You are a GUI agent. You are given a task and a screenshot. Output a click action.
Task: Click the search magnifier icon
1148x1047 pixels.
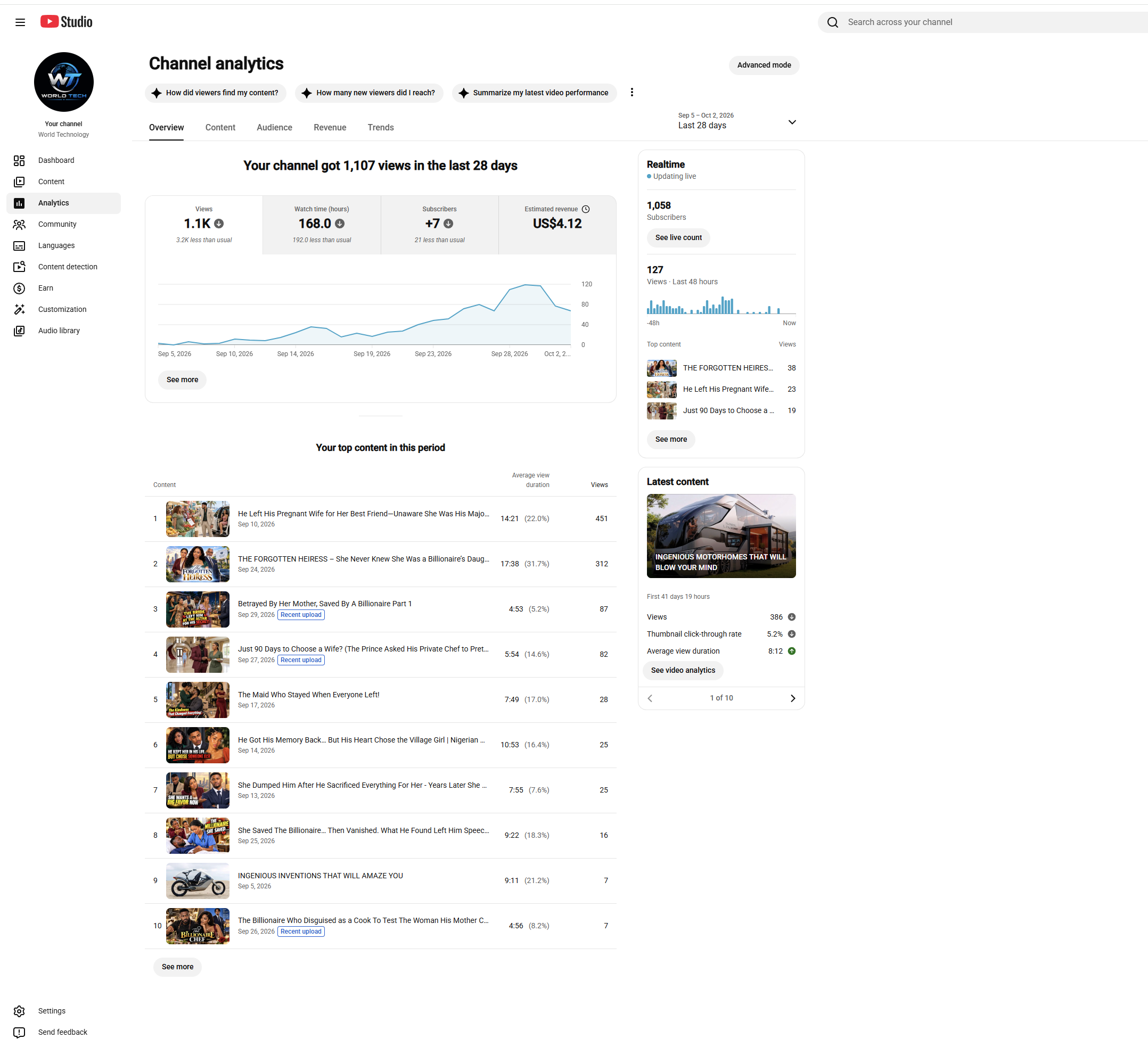click(833, 22)
